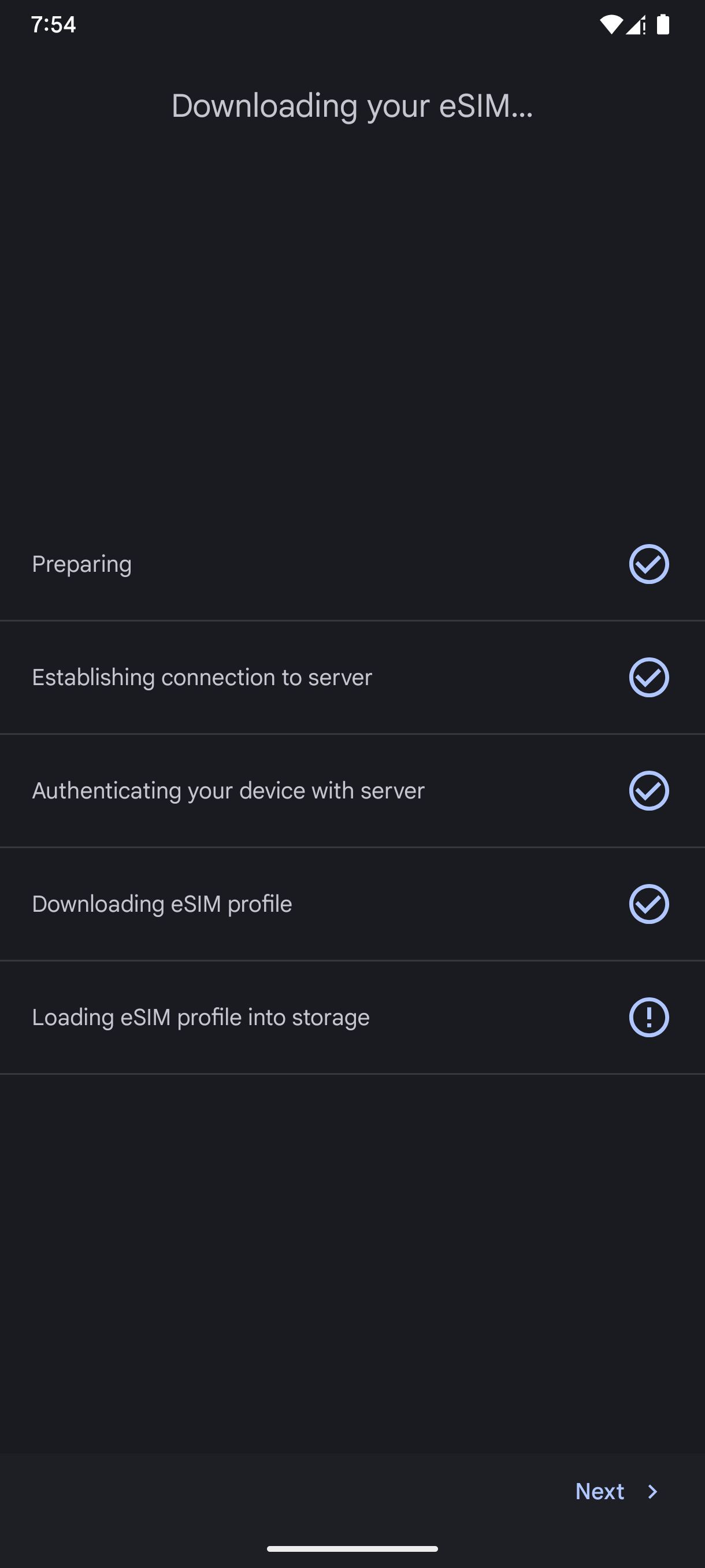This screenshot has width=705, height=1568.
Task: Tap the Wi-Fi status bar icon
Action: 610,24
